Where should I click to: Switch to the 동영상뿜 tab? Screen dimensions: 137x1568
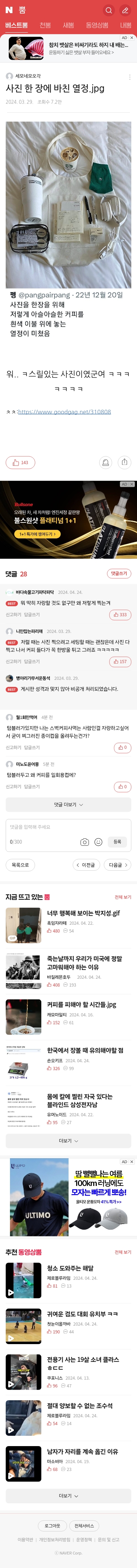coord(97,25)
